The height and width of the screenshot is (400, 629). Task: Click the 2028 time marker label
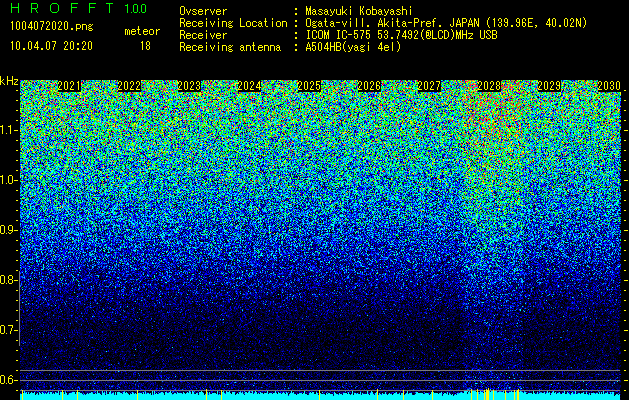tap(489, 86)
